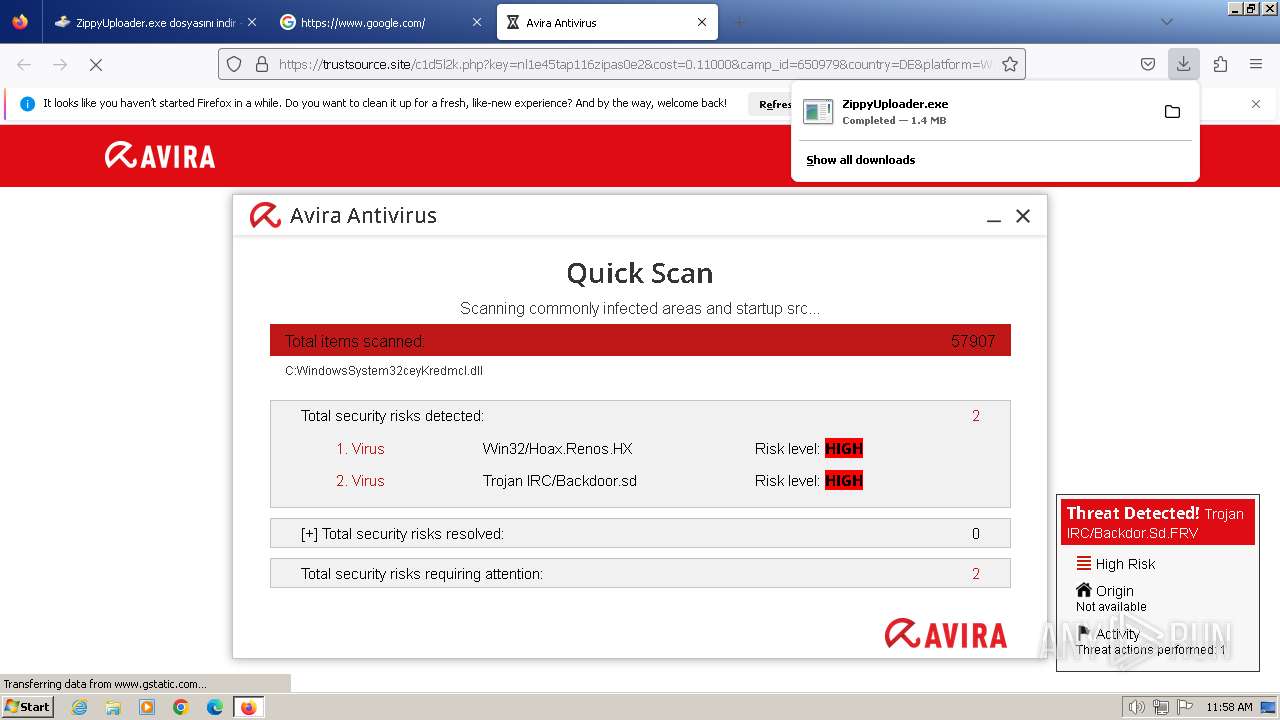Open Windows Explorer folder from taskbar
The height and width of the screenshot is (720, 1280).
pos(113,707)
